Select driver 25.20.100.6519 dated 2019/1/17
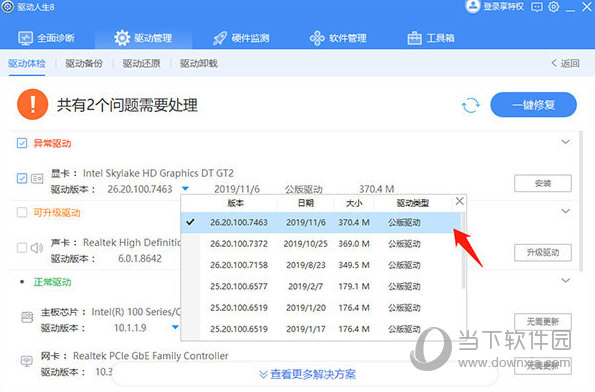Screen dimensions: 595x392 click(321, 329)
